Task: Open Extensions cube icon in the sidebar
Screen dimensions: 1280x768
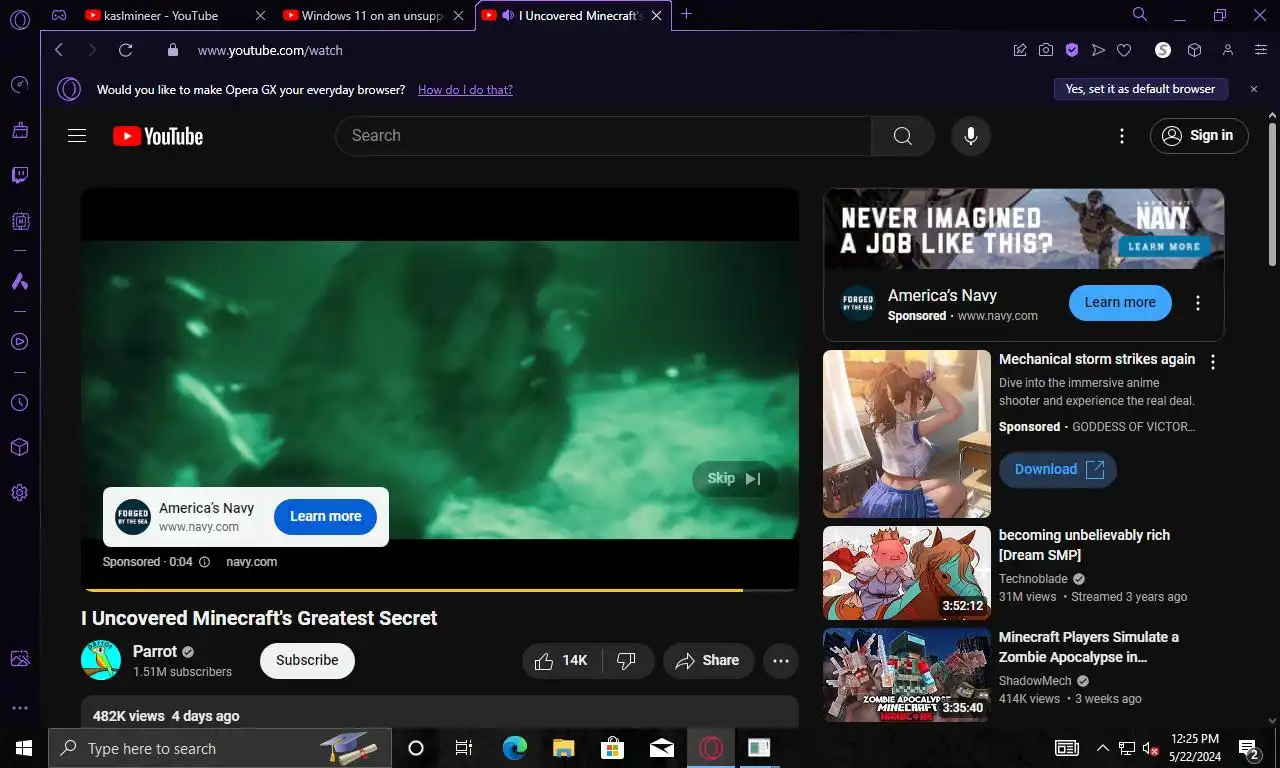Action: (19, 447)
